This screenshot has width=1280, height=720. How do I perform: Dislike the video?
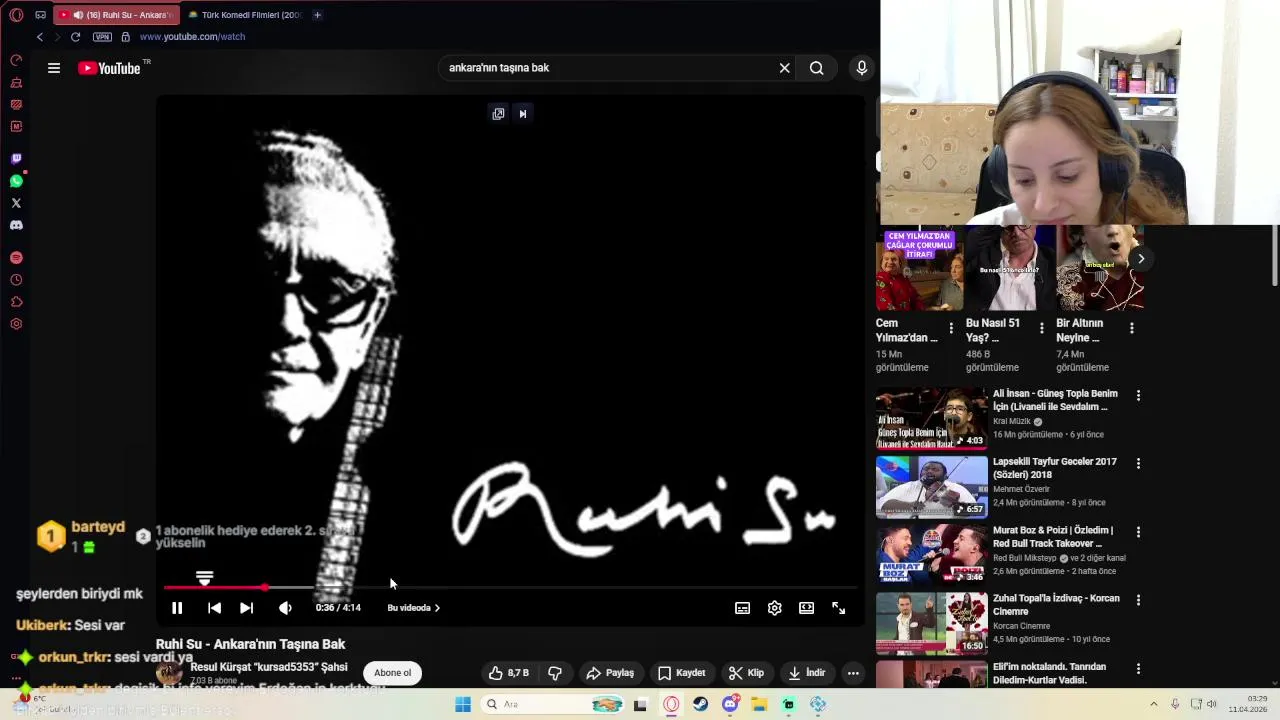554,673
